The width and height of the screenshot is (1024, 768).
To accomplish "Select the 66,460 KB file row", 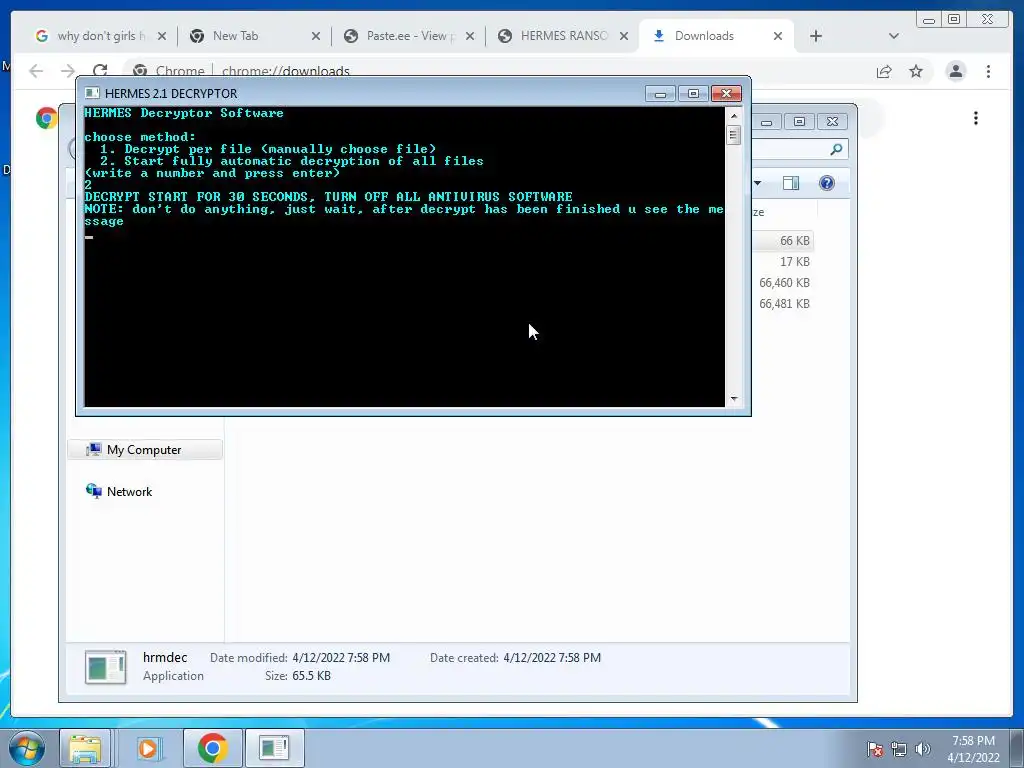I will pyautogui.click(x=782, y=283).
